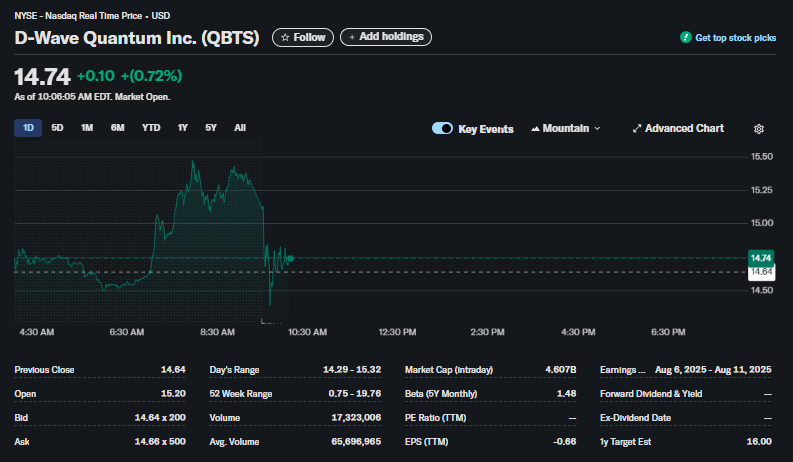Click the Previous Close label
The width and height of the screenshot is (793, 462).
click(x=44, y=370)
